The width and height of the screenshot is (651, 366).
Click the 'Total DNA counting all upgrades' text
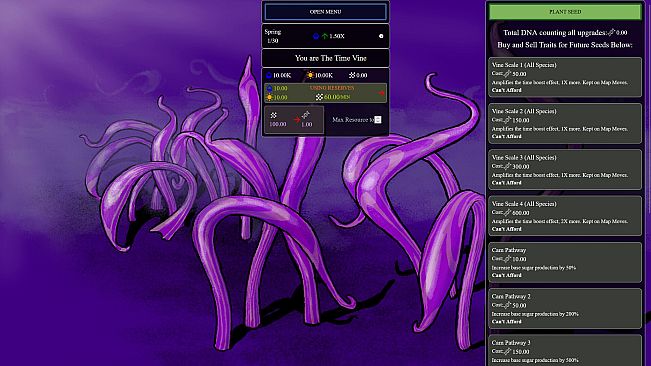(555, 32)
